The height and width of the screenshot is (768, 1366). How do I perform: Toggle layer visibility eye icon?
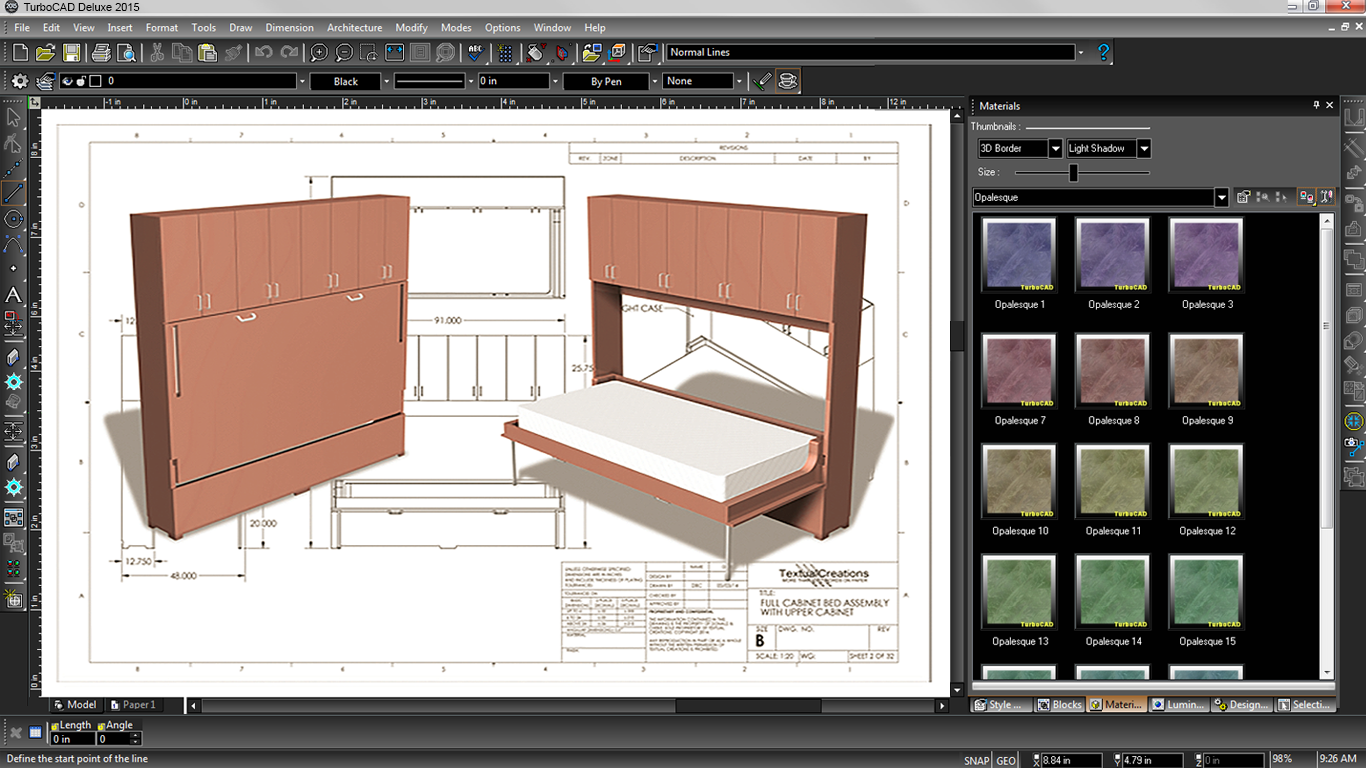pyautogui.click(x=68, y=81)
